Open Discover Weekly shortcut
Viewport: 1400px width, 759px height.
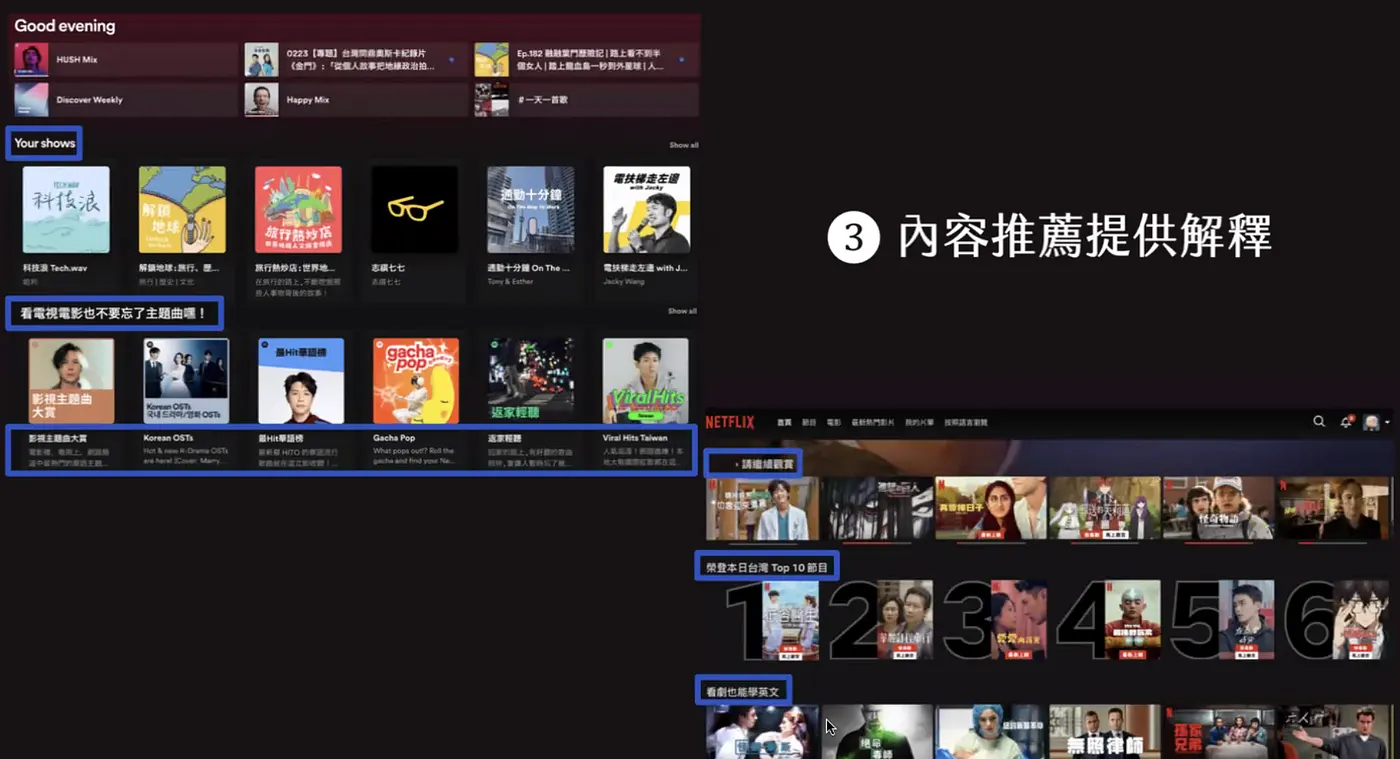(x=125, y=100)
